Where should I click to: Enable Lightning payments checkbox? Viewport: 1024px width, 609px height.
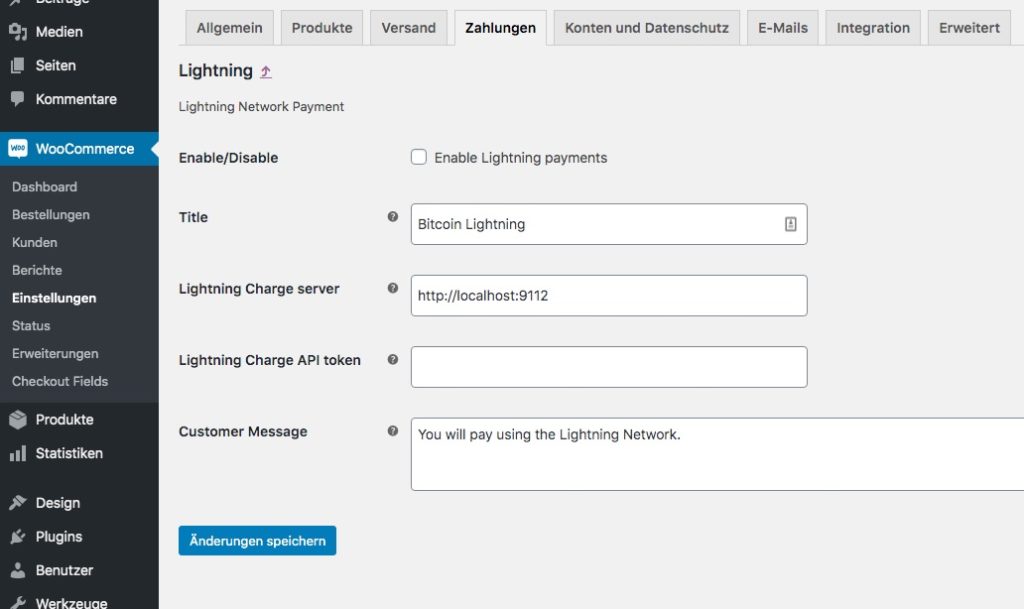[x=419, y=157]
